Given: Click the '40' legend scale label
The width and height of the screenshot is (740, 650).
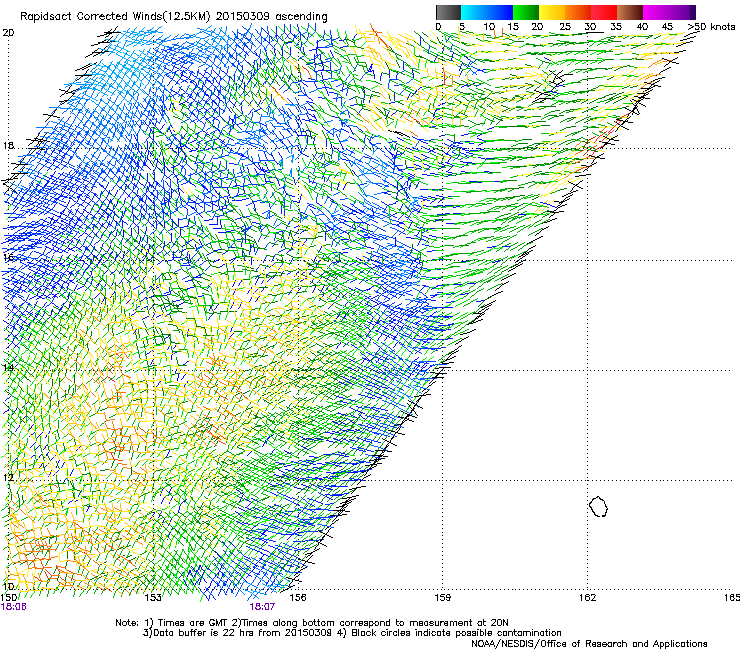Looking at the screenshot, I should [x=642, y=27].
